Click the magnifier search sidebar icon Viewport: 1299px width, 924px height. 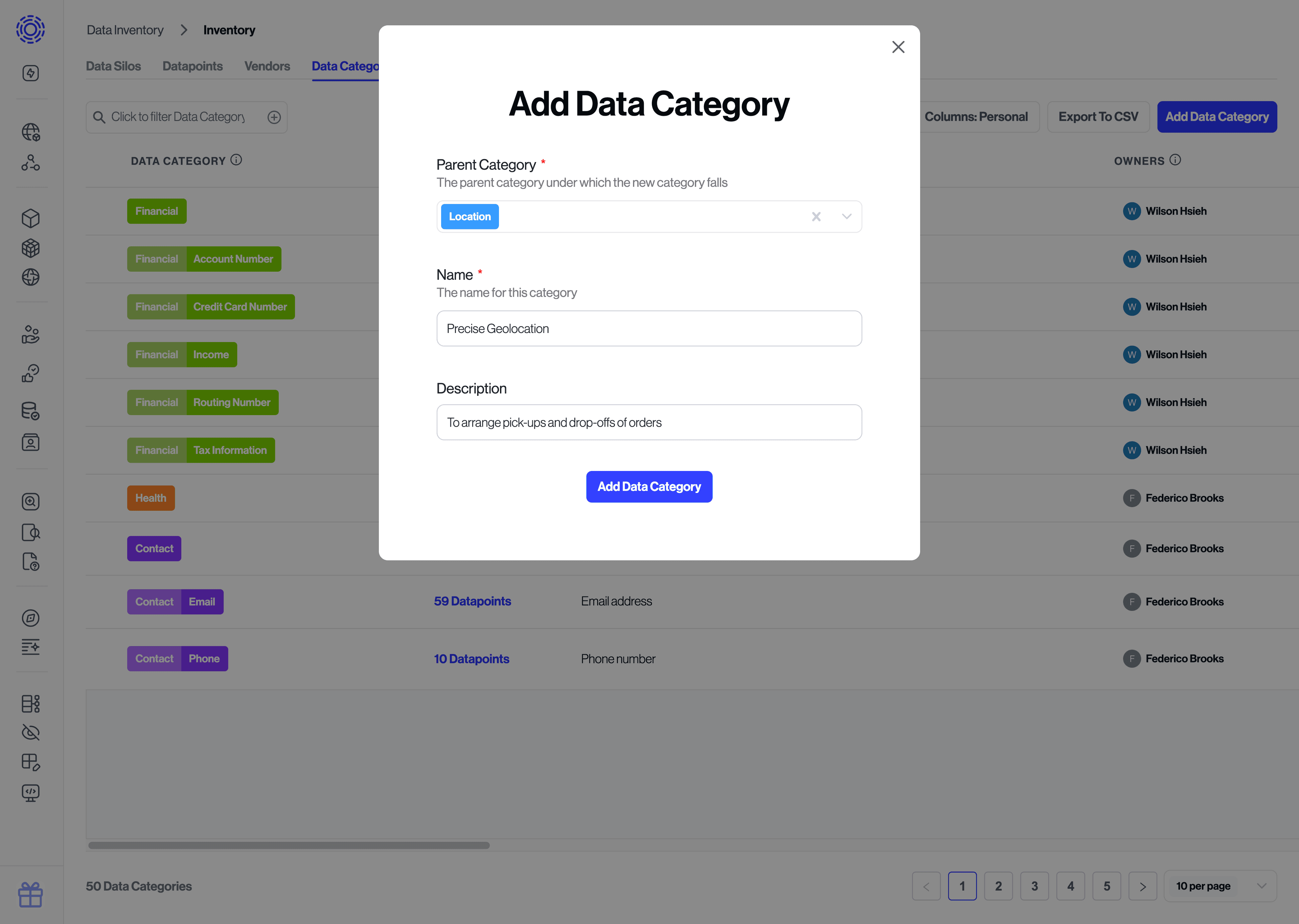(x=31, y=501)
